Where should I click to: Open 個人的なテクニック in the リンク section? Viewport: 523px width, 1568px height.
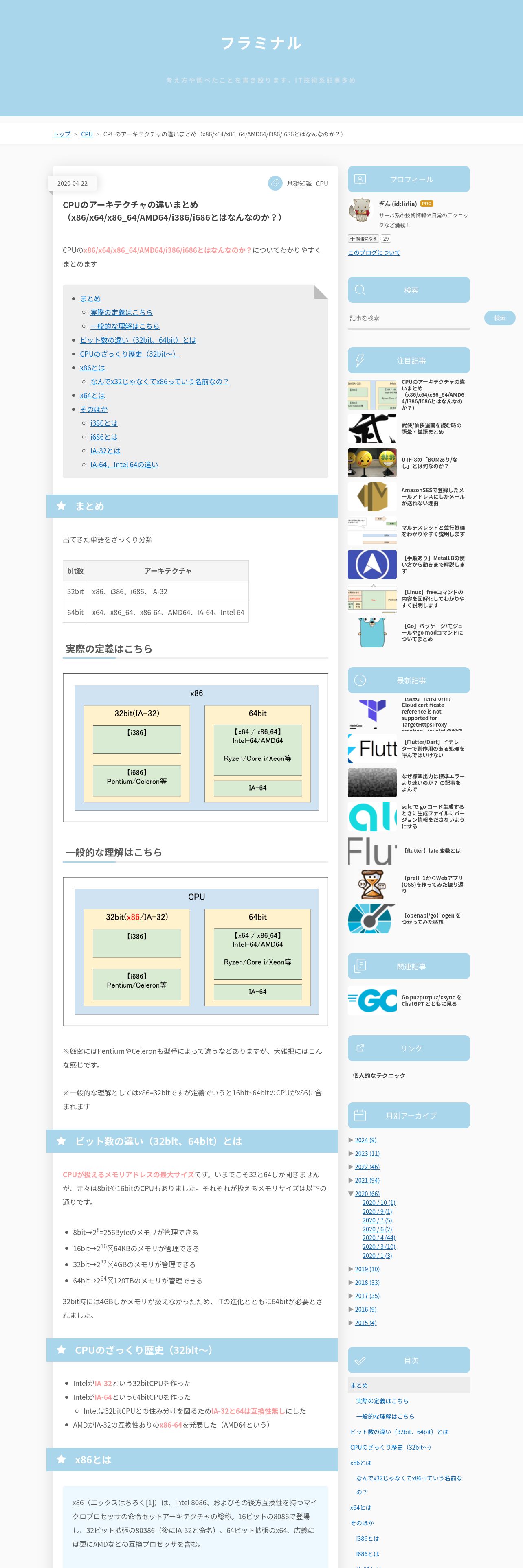(x=379, y=1075)
